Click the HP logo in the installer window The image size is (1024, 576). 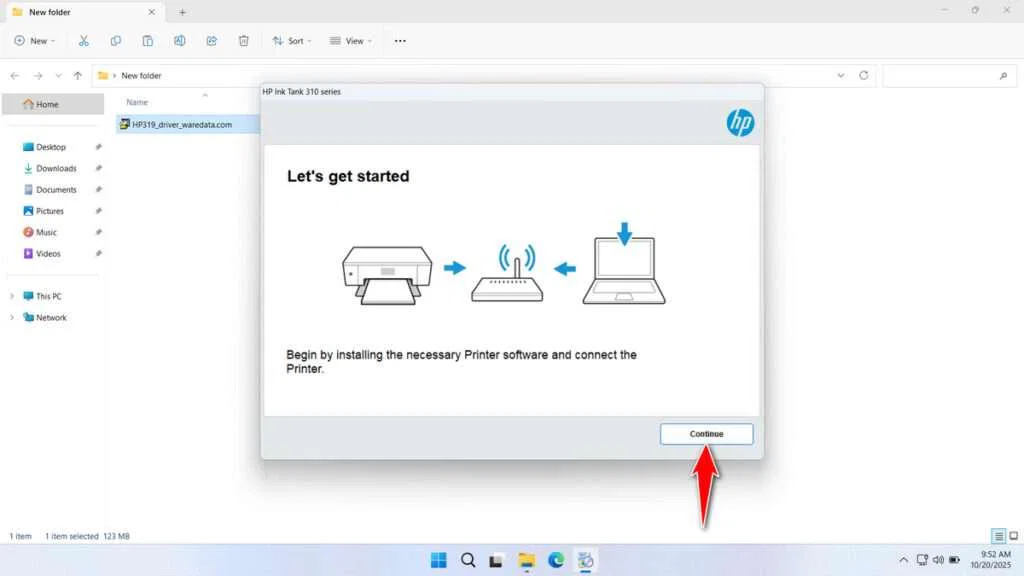[x=739, y=123]
